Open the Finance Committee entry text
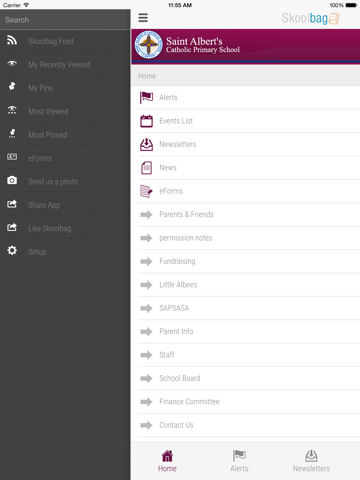This screenshot has height=480, width=360. pyautogui.click(x=189, y=401)
